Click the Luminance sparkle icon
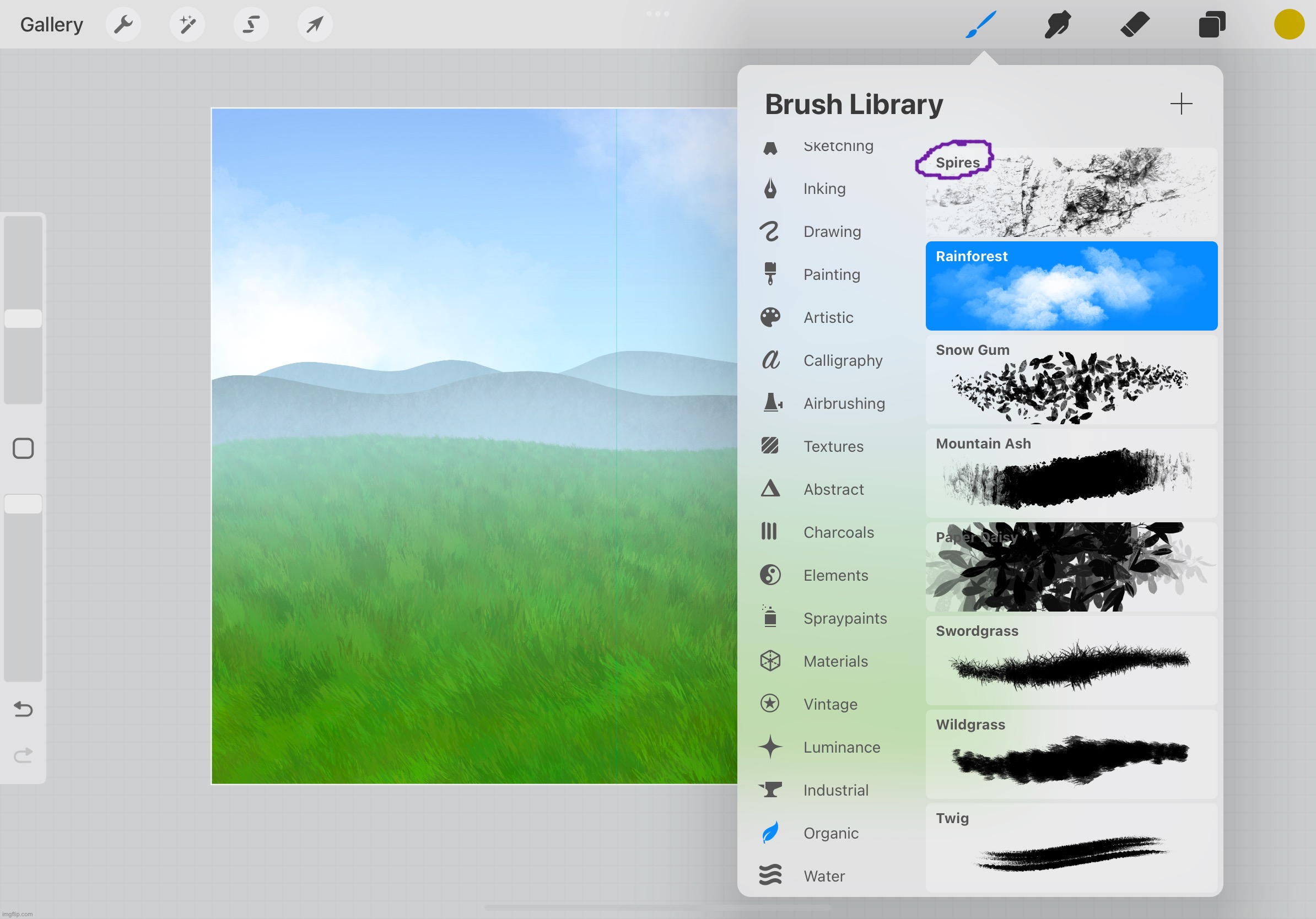The width and height of the screenshot is (1316, 919). click(x=770, y=747)
